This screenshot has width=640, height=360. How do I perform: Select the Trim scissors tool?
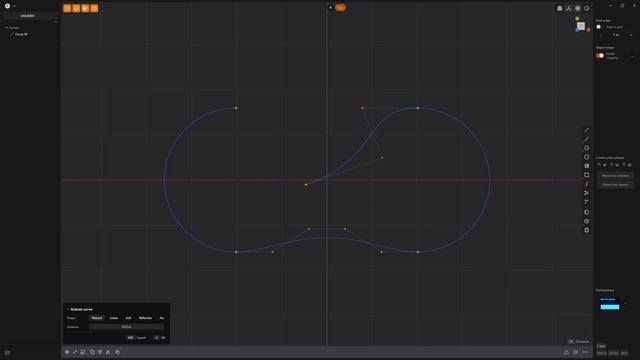587,193
